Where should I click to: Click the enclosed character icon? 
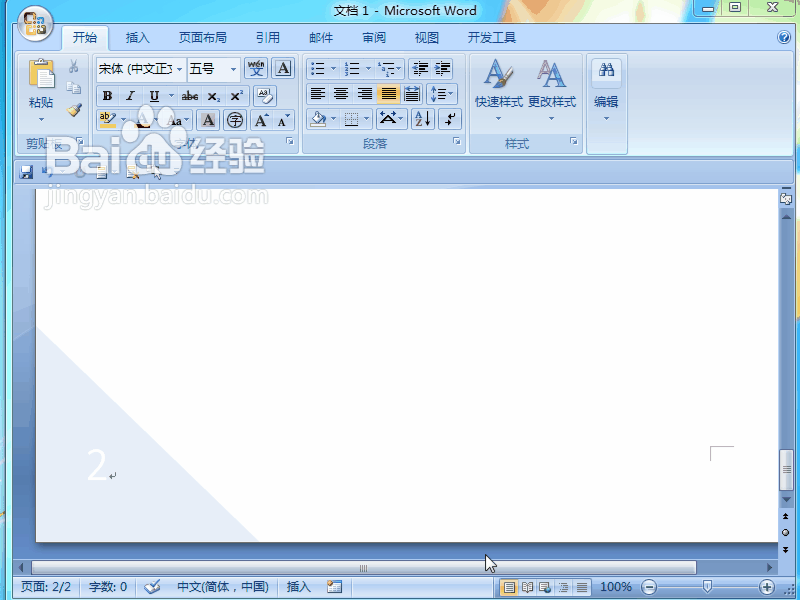coord(233,121)
